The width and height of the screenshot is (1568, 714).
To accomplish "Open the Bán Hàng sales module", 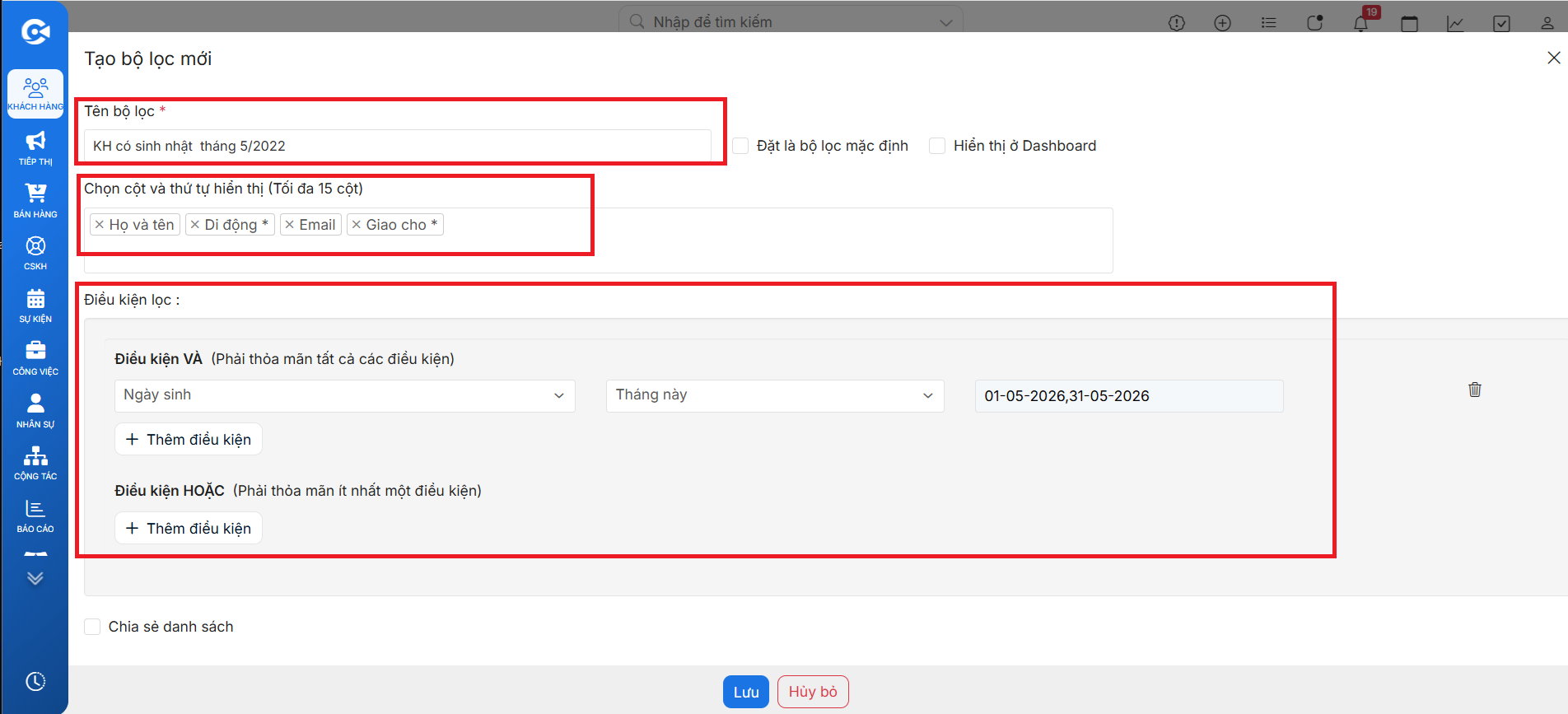I will click(x=35, y=201).
